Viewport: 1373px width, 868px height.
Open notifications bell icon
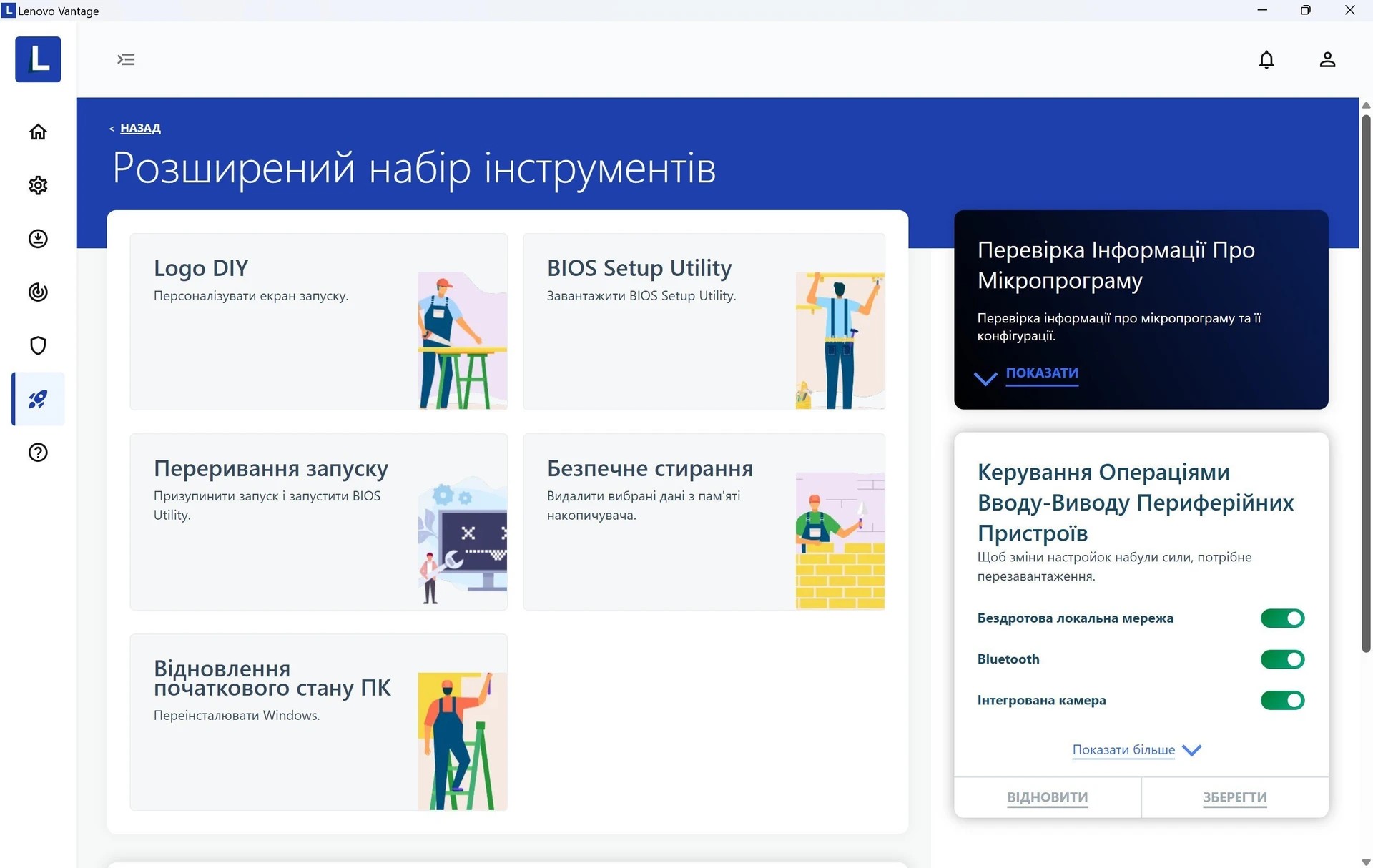[x=1266, y=59]
